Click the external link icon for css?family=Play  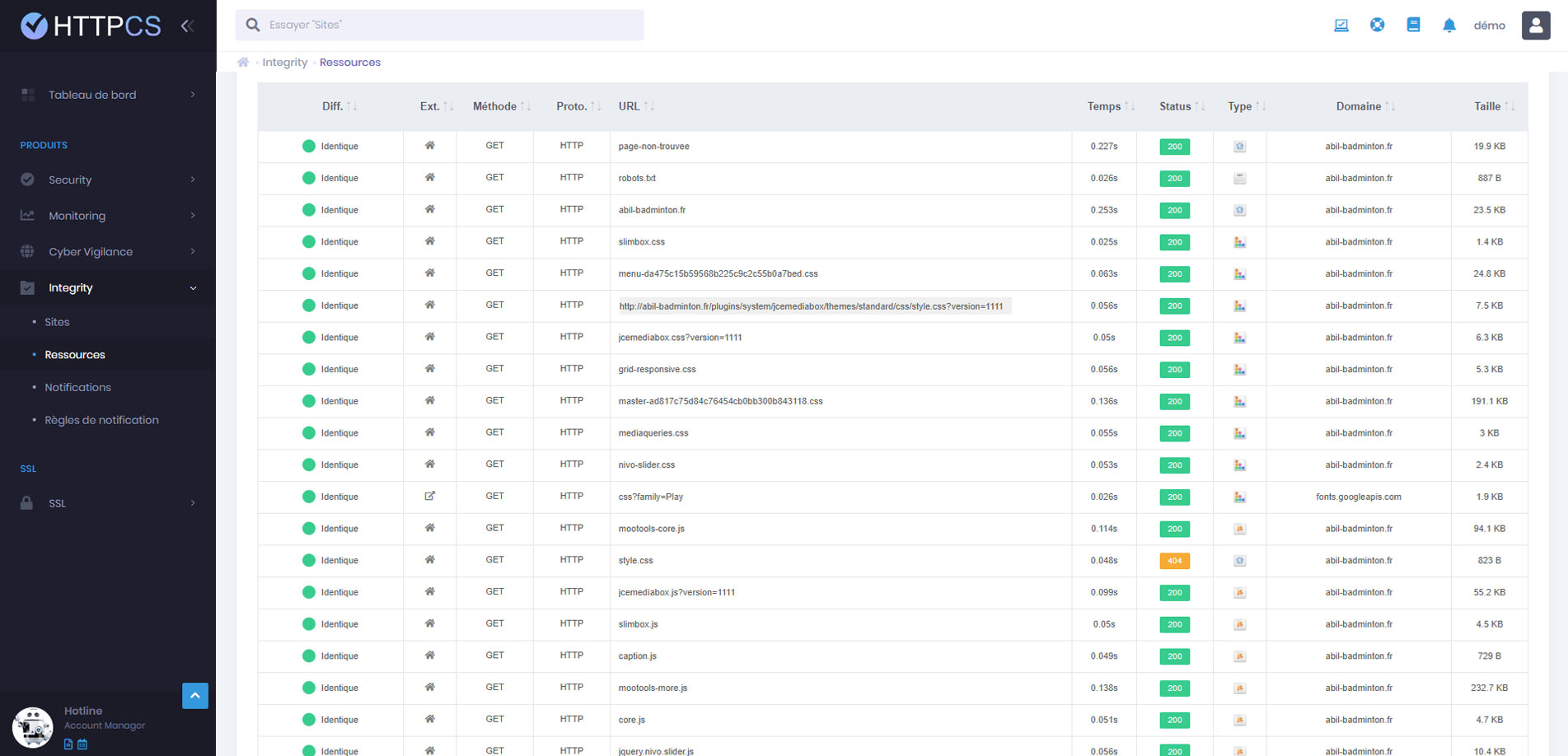click(x=429, y=496)
